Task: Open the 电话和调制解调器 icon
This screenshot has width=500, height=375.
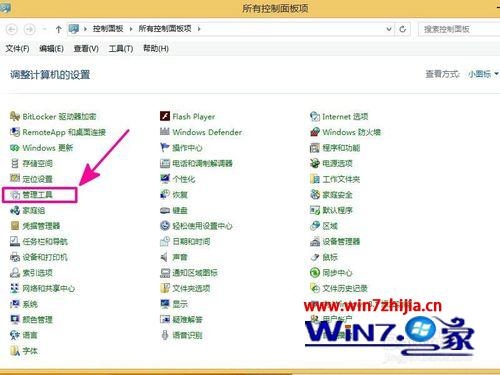Action: 165,163
